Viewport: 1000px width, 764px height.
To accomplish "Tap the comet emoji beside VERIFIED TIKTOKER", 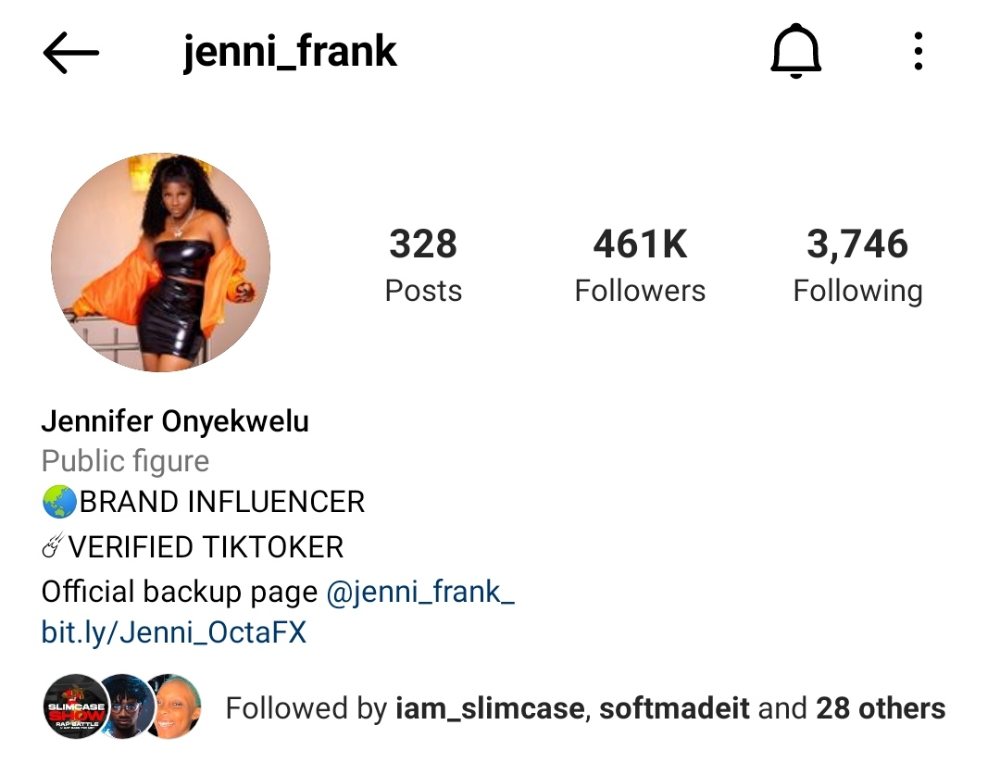I will (x=53, y=546).
